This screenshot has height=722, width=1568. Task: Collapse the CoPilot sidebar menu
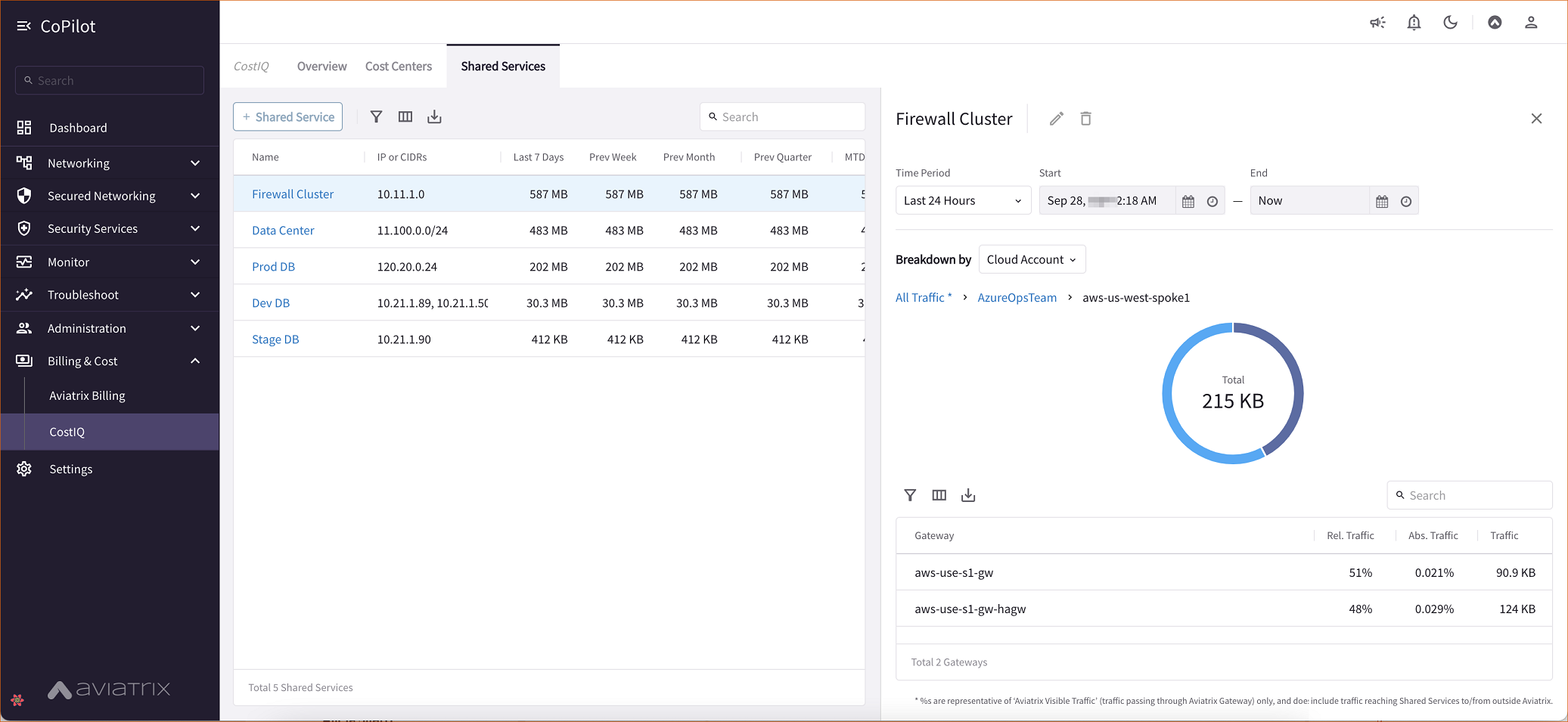click(23, 26)
